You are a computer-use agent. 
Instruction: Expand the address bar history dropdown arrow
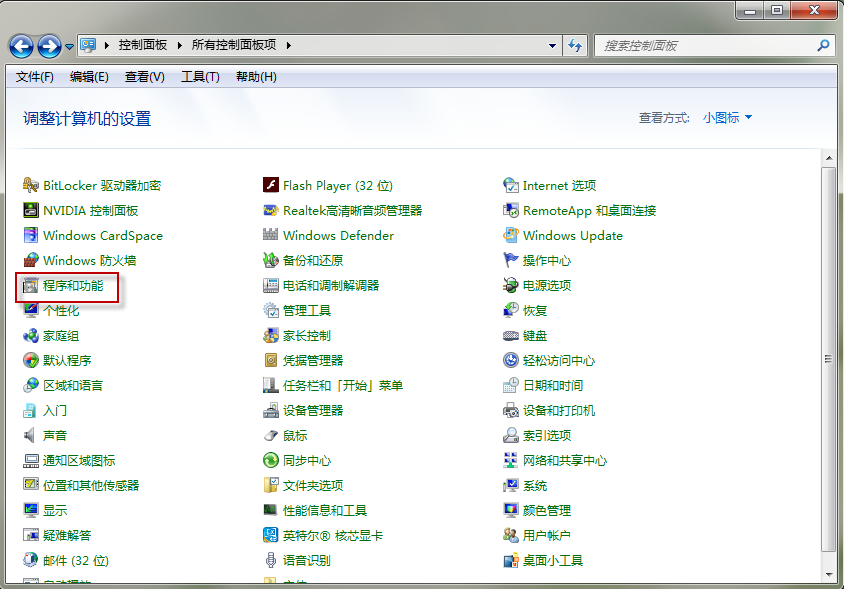[552, 46]
